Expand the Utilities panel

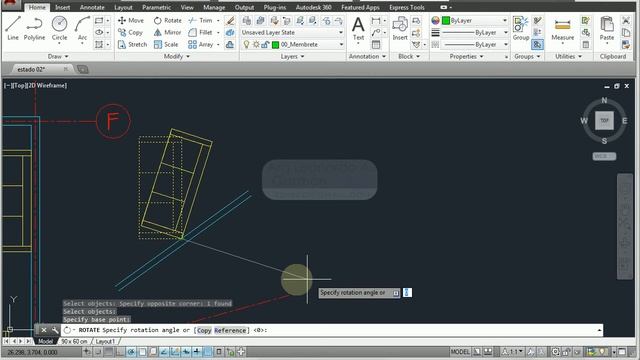coord(569,56)
